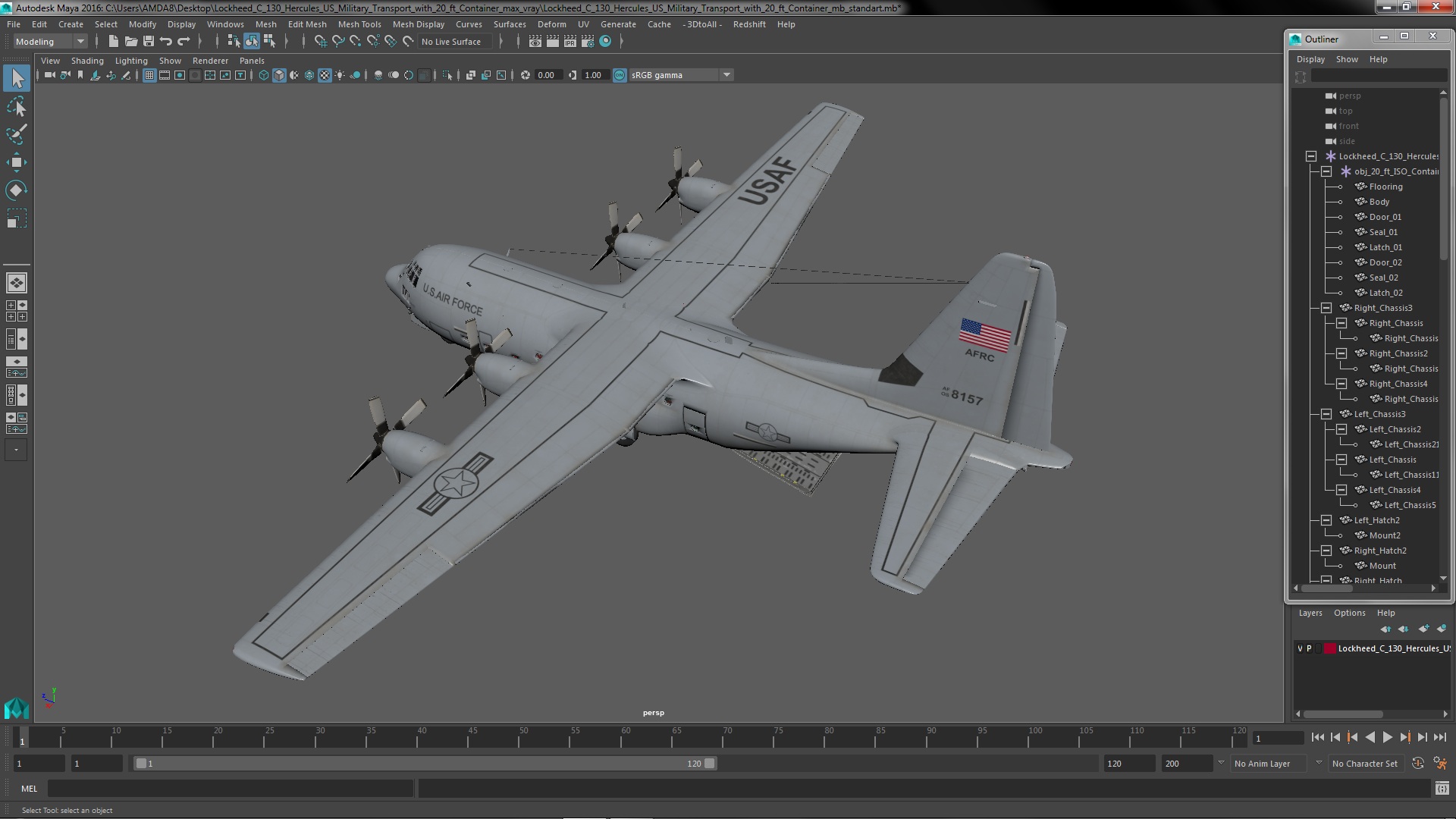Screen dimensions: 1456x819
Task: Toggle the viewport grid display
Action: 149,75
